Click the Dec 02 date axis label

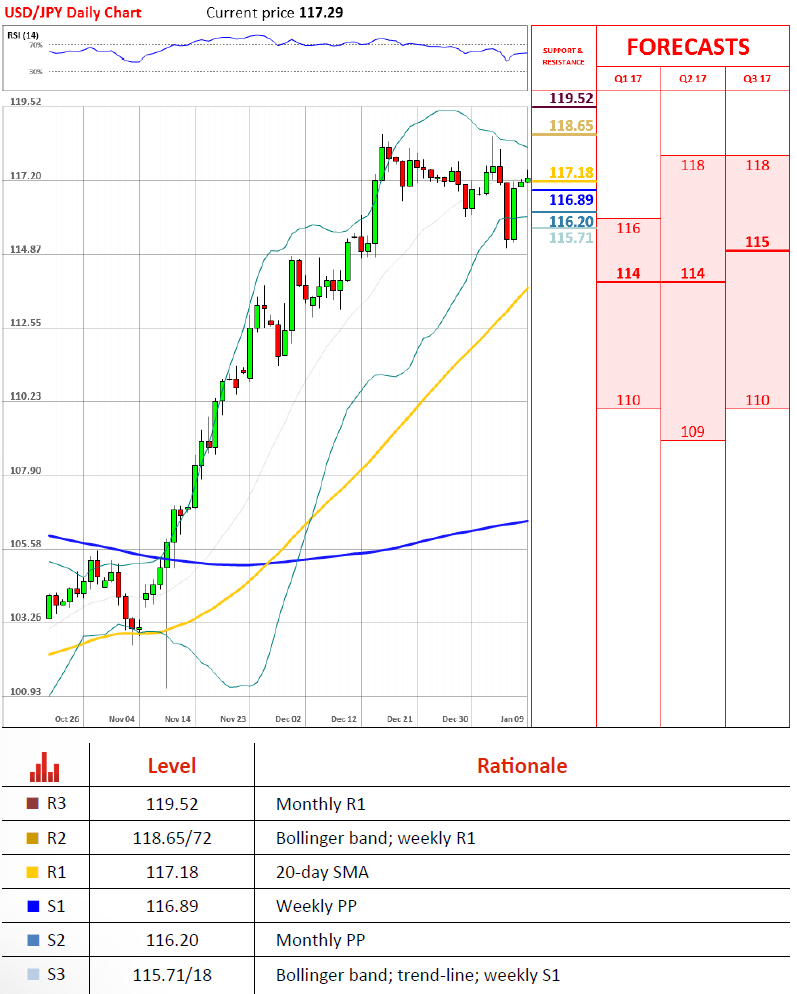click(288, 719)
